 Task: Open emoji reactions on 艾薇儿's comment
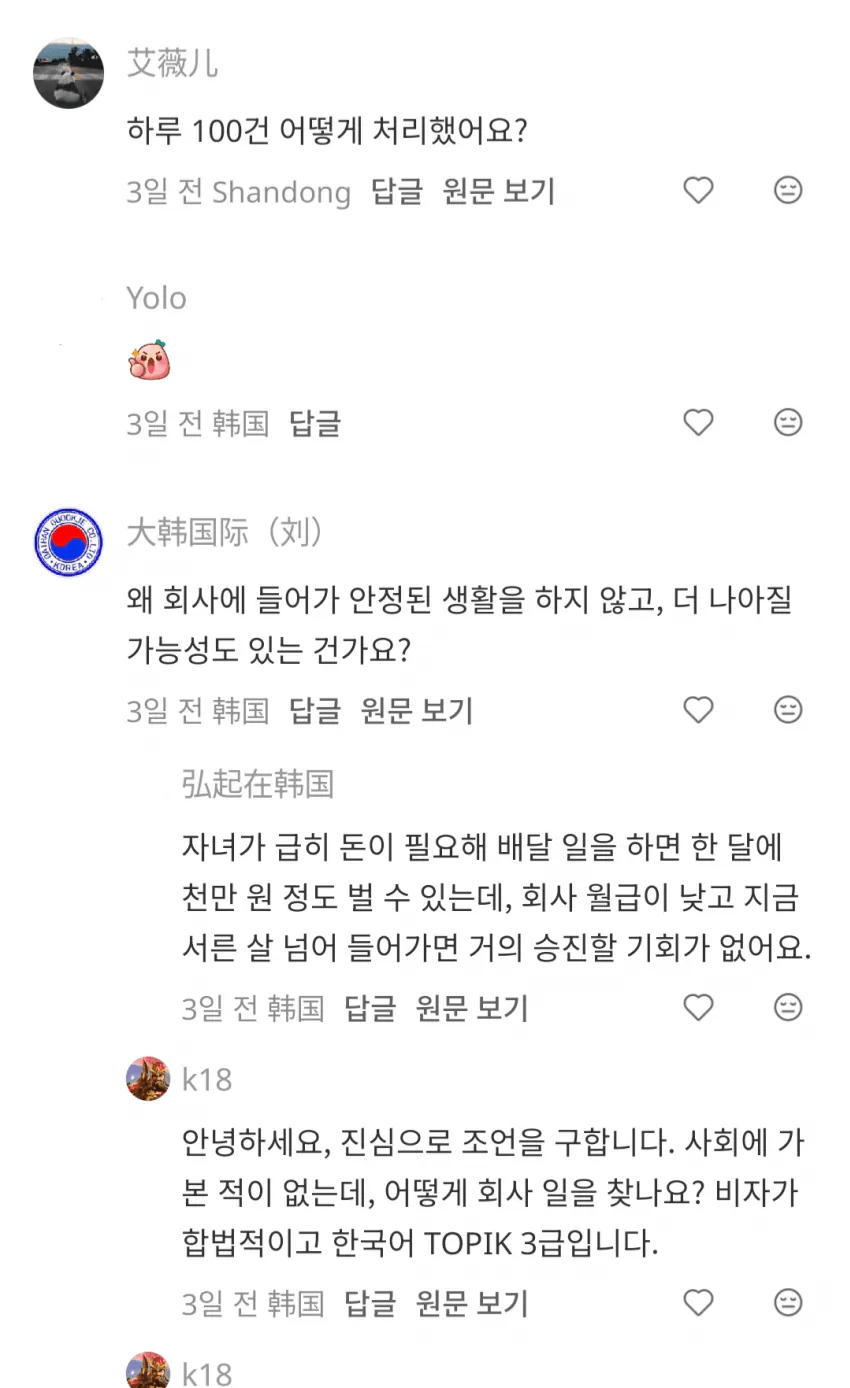coord(788,190)
